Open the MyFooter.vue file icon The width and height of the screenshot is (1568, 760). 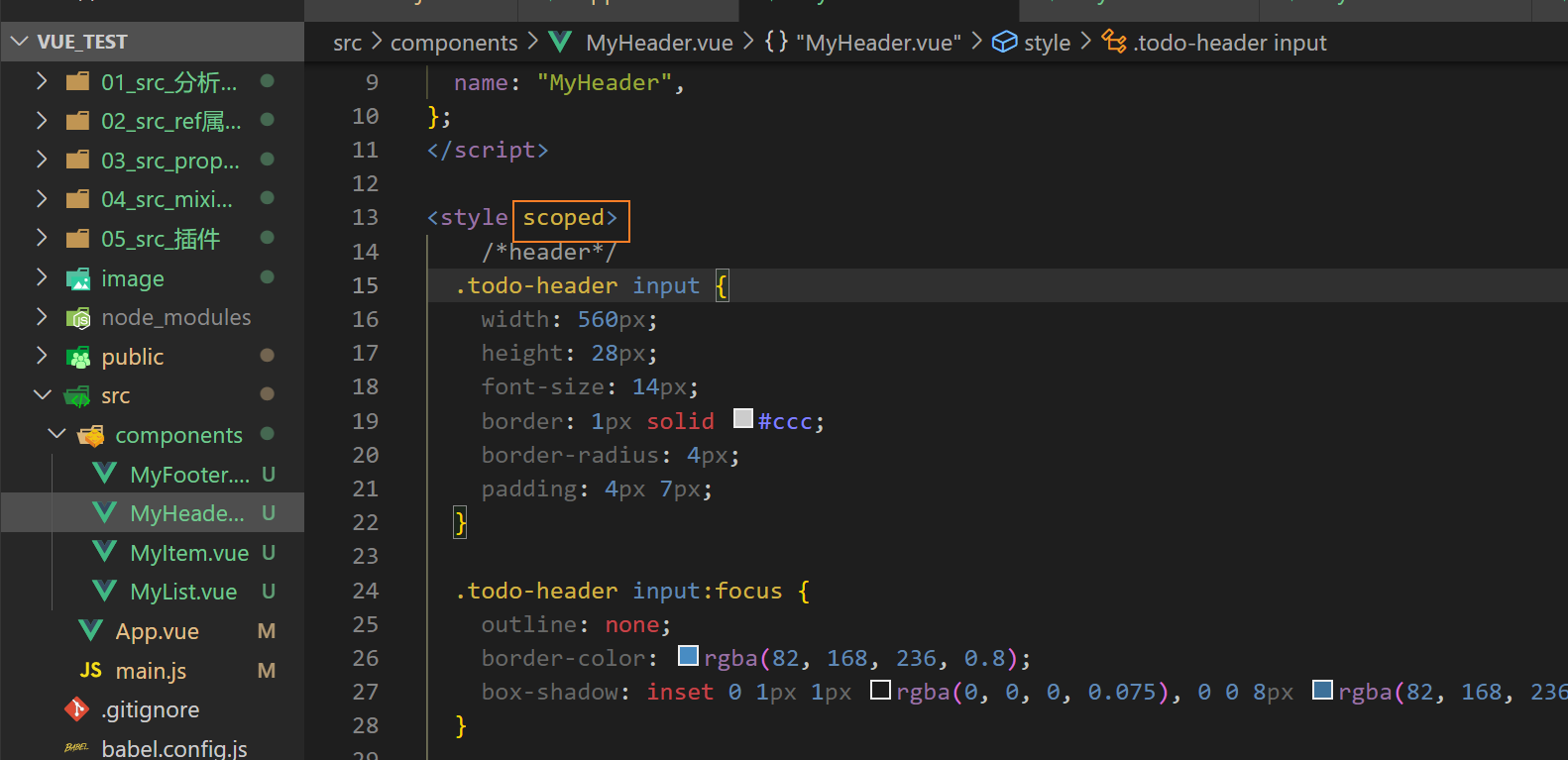coord(104,474)
